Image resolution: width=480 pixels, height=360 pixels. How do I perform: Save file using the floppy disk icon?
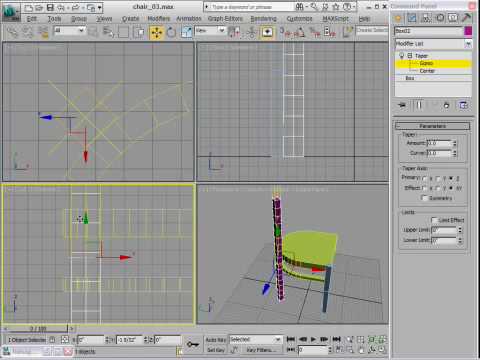[50, 7]
